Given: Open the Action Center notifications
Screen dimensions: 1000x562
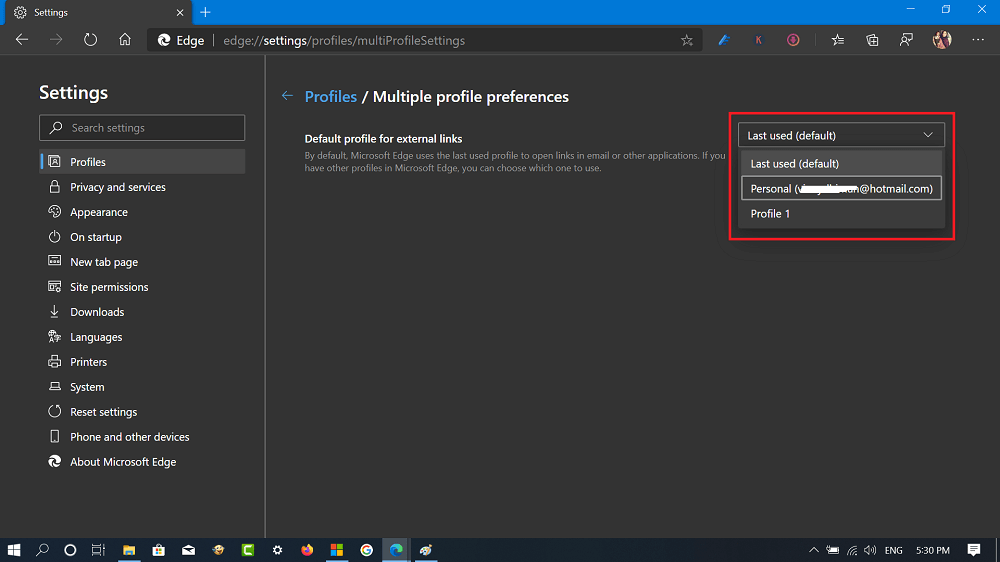Looking at the screenshot, I should click(974, 550).
